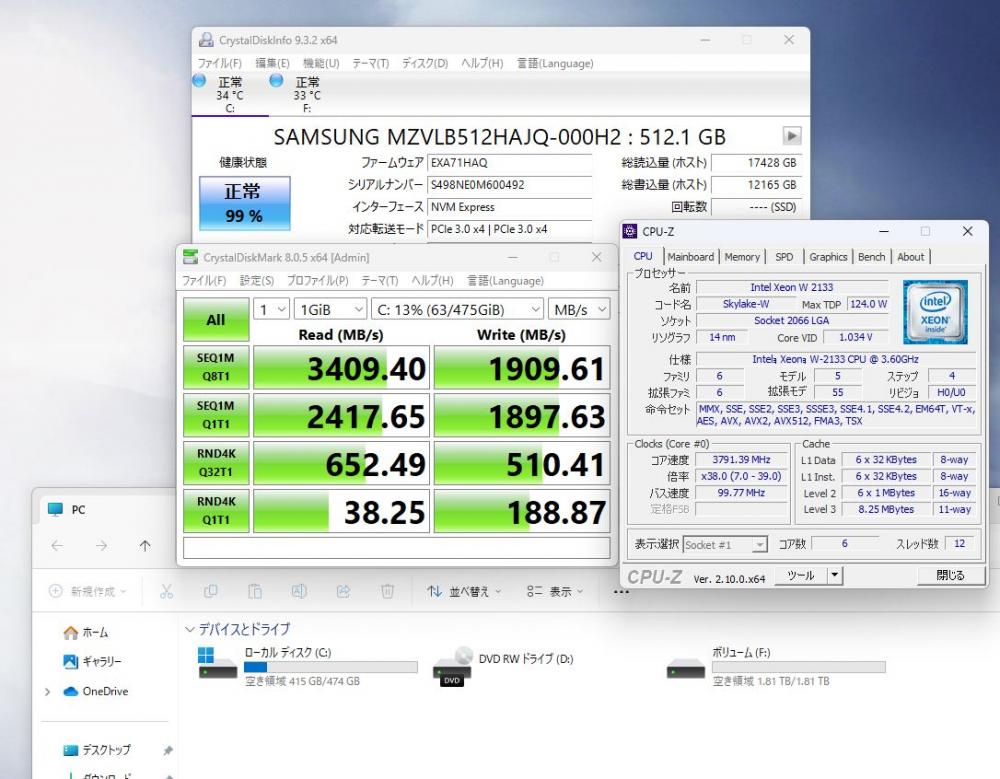1000x779 pixels.
Task: Switch to the Graphics tab in CPU-Z
Action: click(828, 256)
